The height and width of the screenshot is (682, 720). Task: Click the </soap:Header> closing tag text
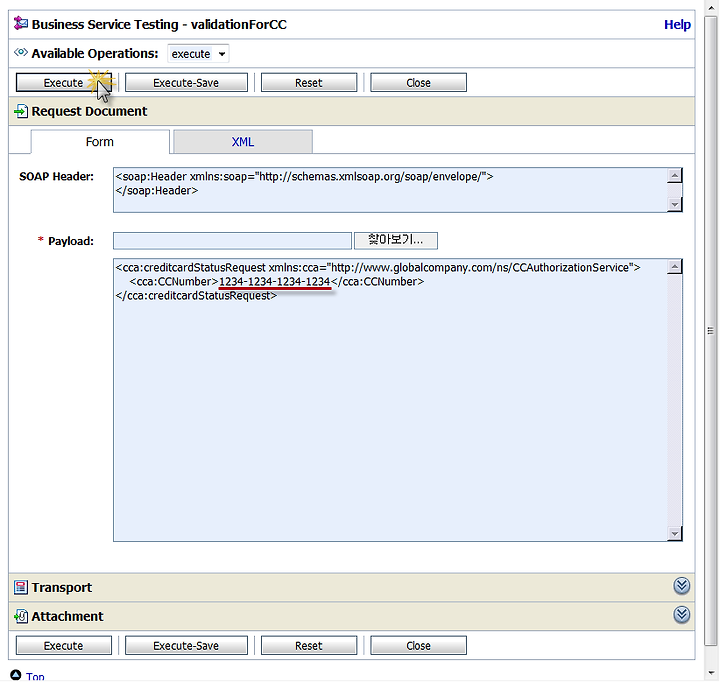tap(157, 191)
